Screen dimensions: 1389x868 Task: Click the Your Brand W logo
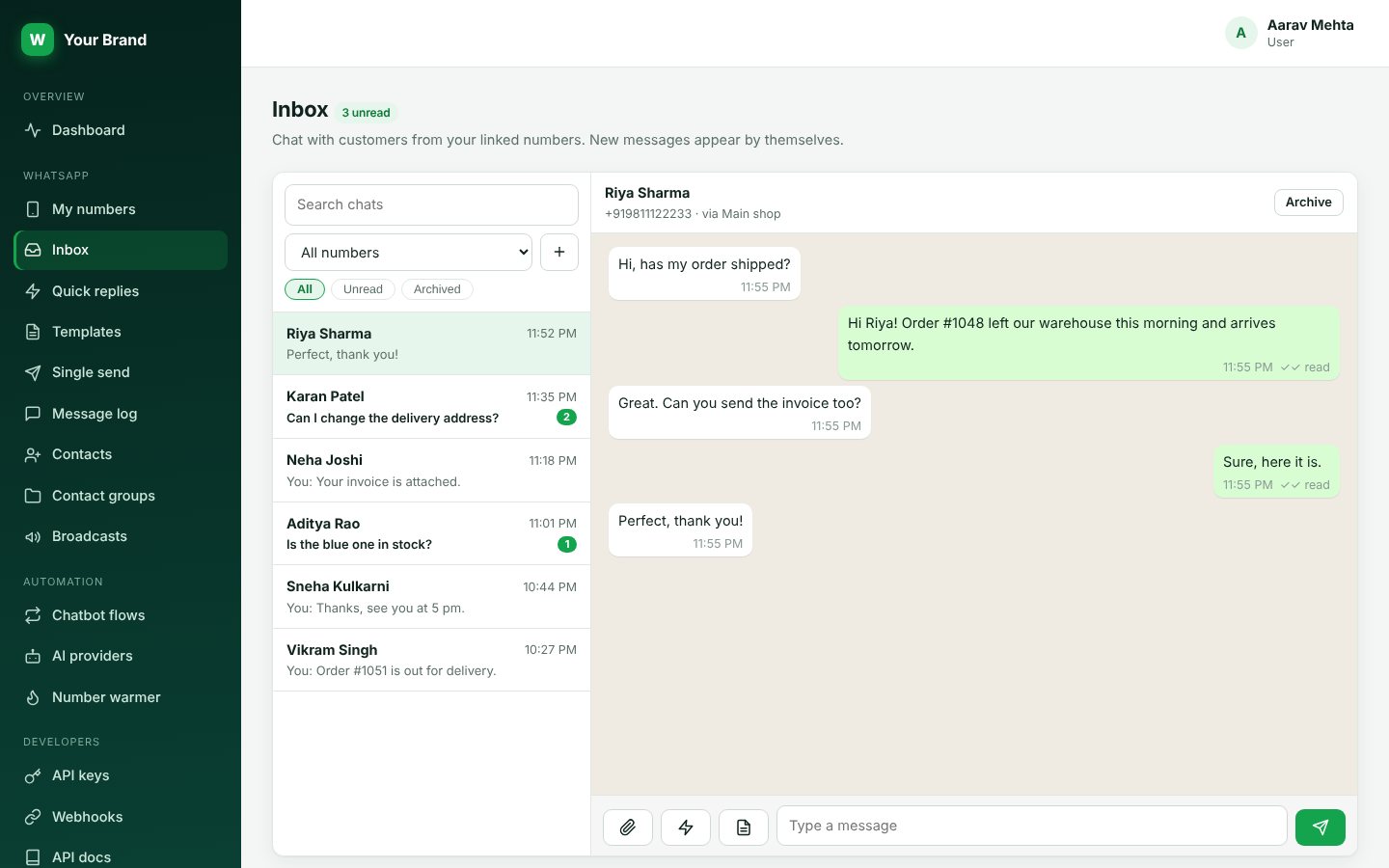pos(38,40)
